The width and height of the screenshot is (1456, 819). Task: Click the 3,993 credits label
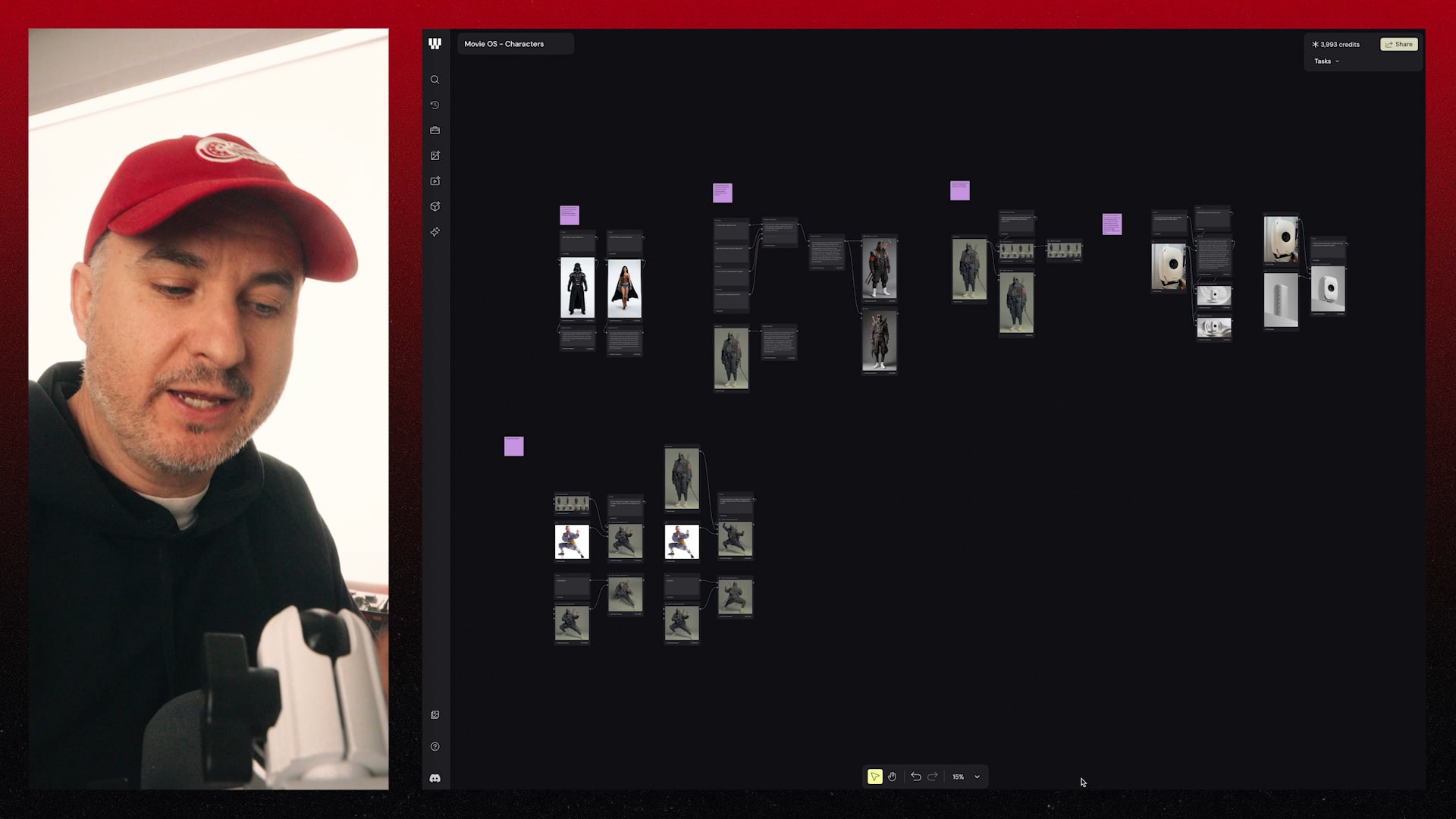tap(1335, 44)
